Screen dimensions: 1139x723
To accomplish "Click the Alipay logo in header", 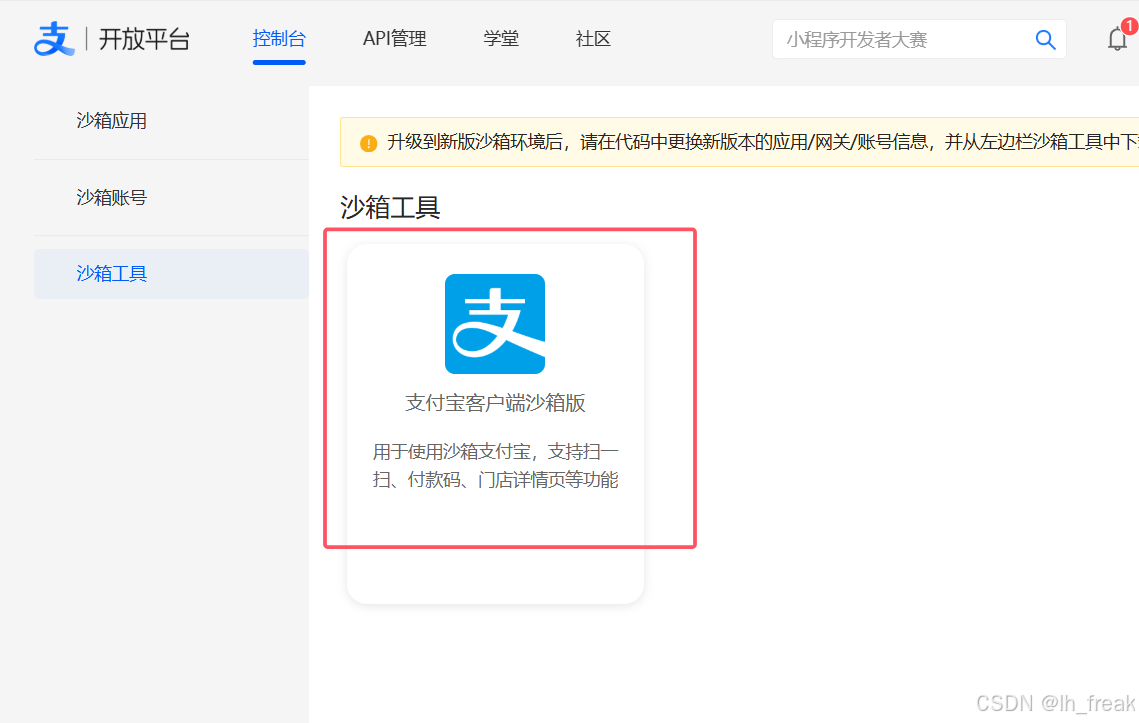I will point(54,39).
